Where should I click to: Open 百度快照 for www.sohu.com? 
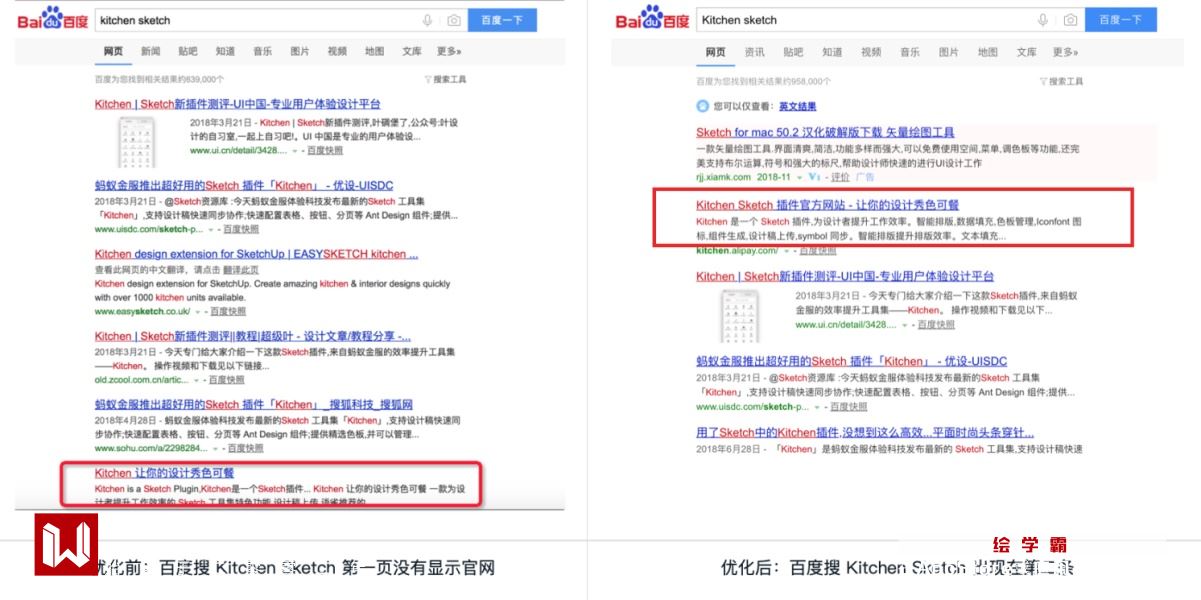pos(245,448)
